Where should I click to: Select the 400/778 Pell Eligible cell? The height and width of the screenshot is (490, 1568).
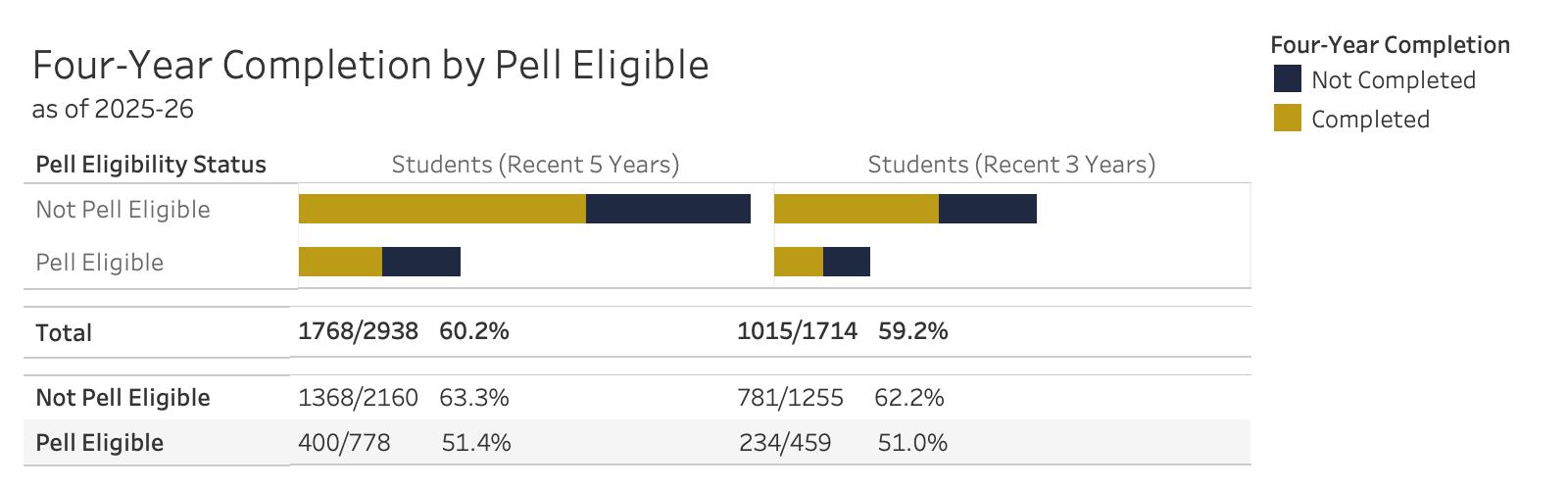point(344,442)
